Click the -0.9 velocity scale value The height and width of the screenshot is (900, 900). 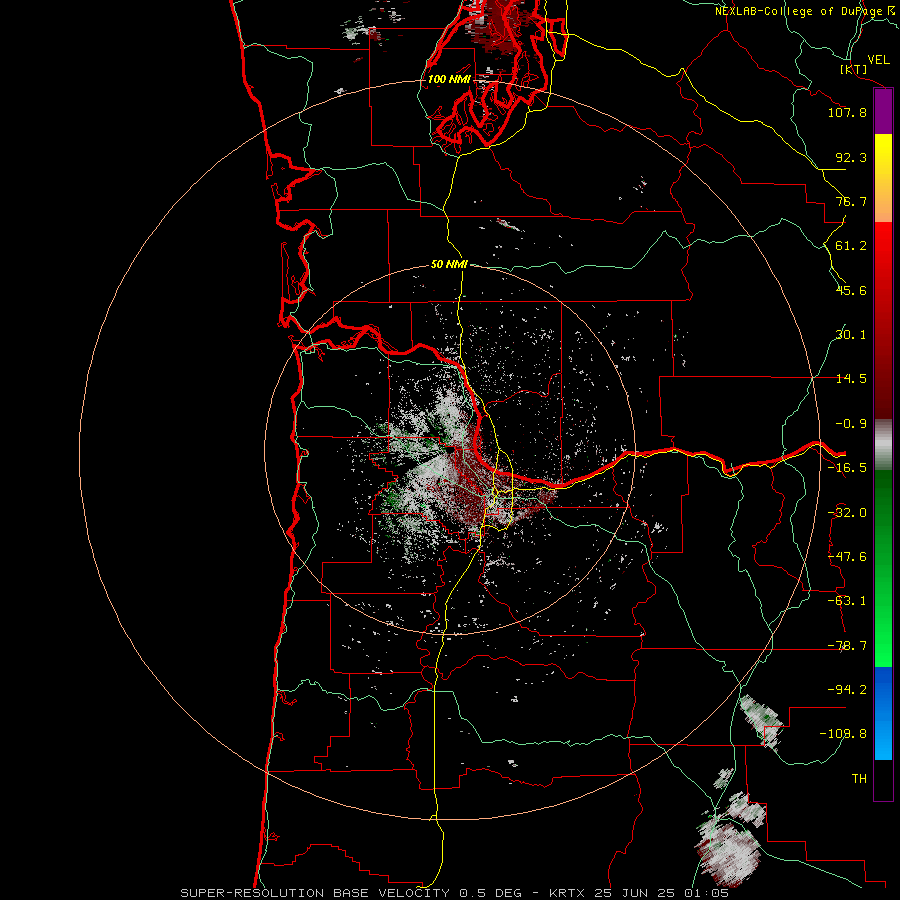pyautogui.click(x=851, y=424)
